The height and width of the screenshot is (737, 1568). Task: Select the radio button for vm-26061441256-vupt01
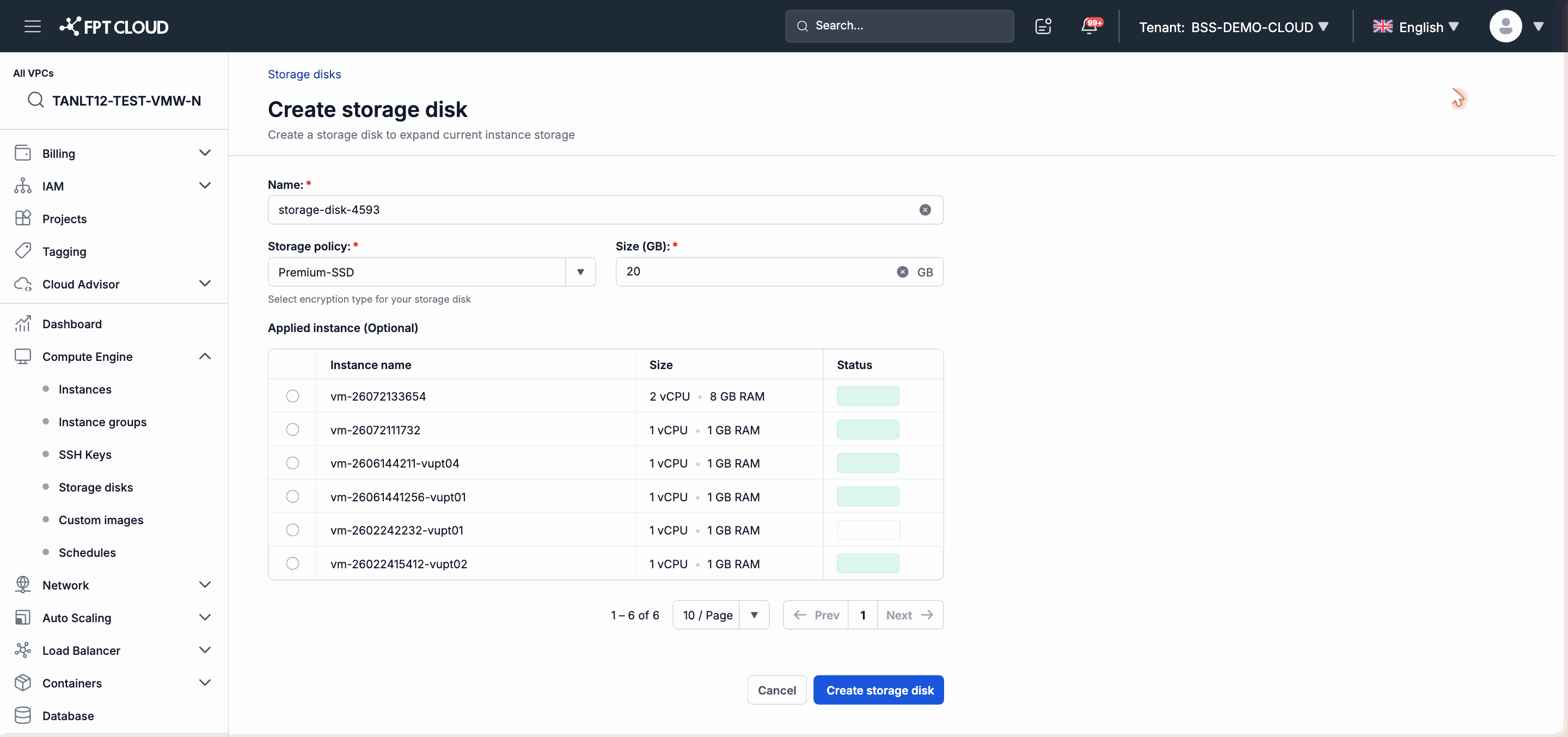click(x=293, y=496)
